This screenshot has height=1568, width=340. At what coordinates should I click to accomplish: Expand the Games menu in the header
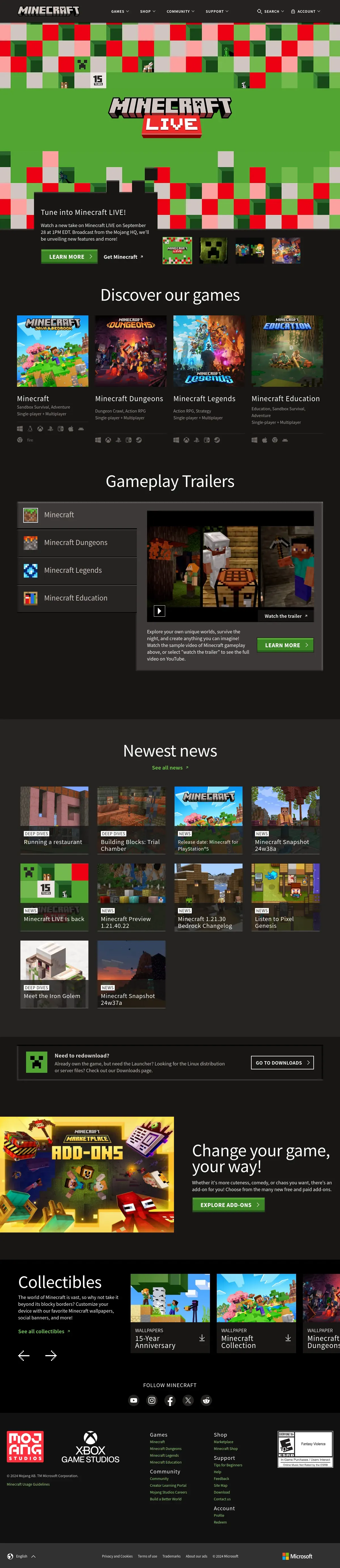120,11
